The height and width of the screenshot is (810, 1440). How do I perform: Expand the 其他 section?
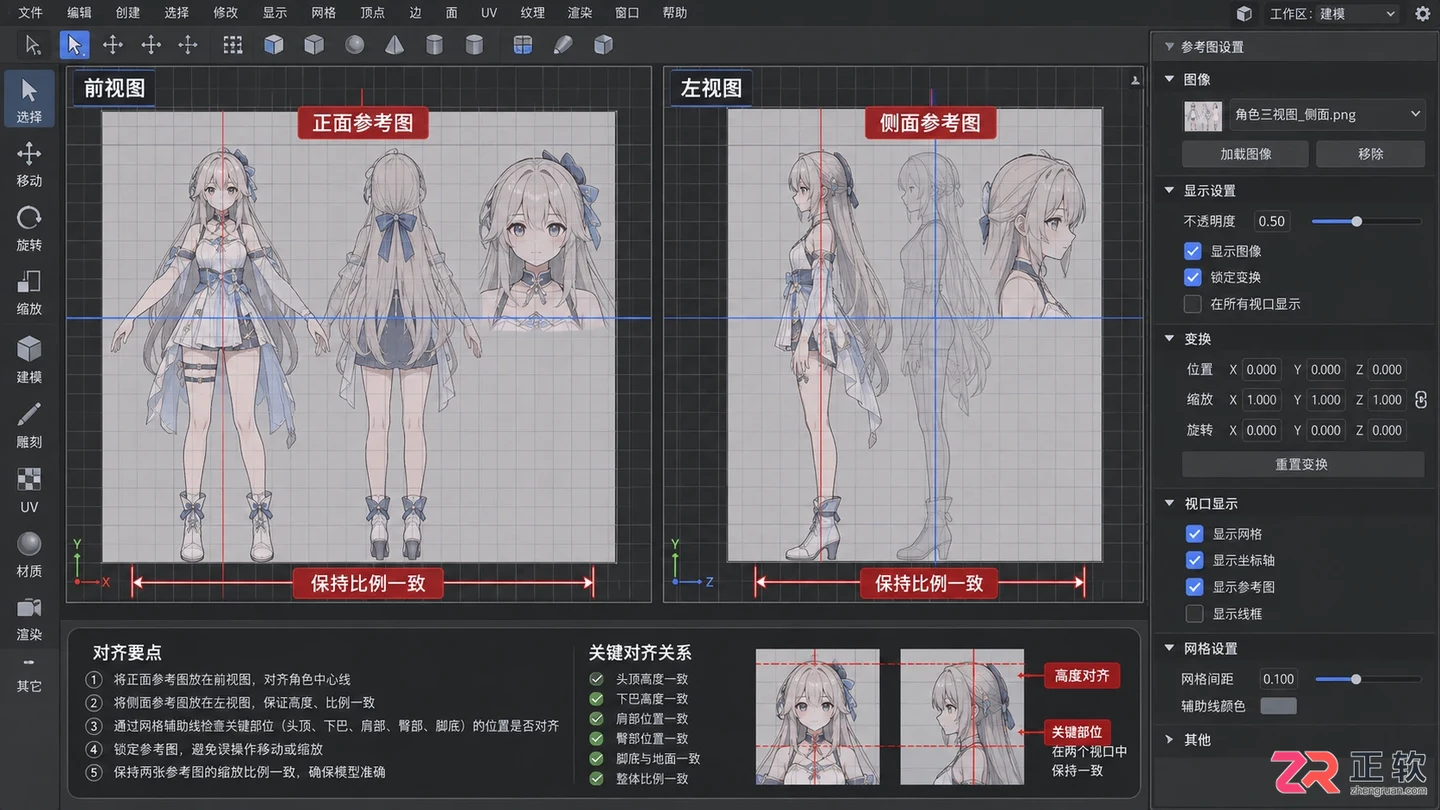pos(1169,740)
